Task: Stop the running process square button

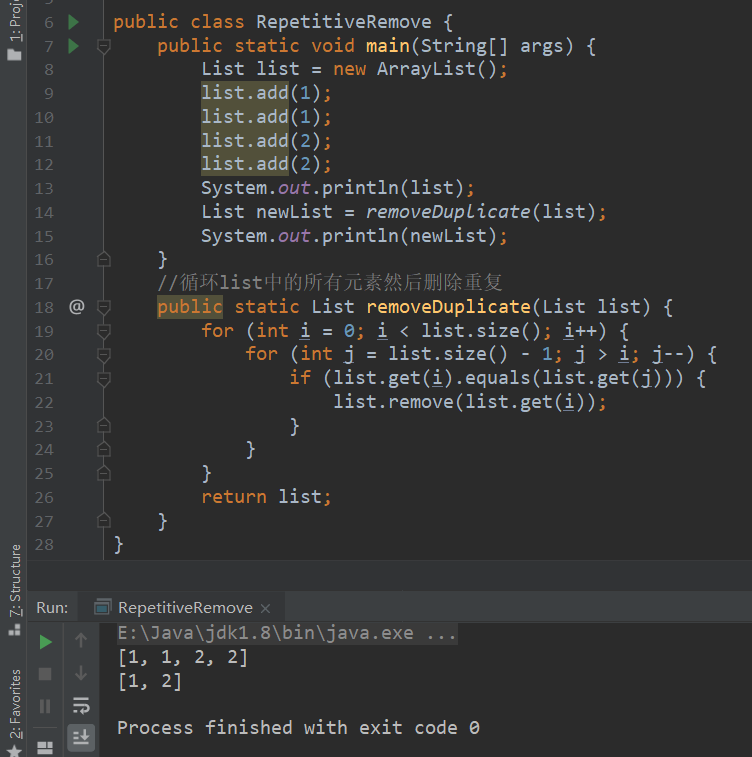Action: (x=45, y=674)
